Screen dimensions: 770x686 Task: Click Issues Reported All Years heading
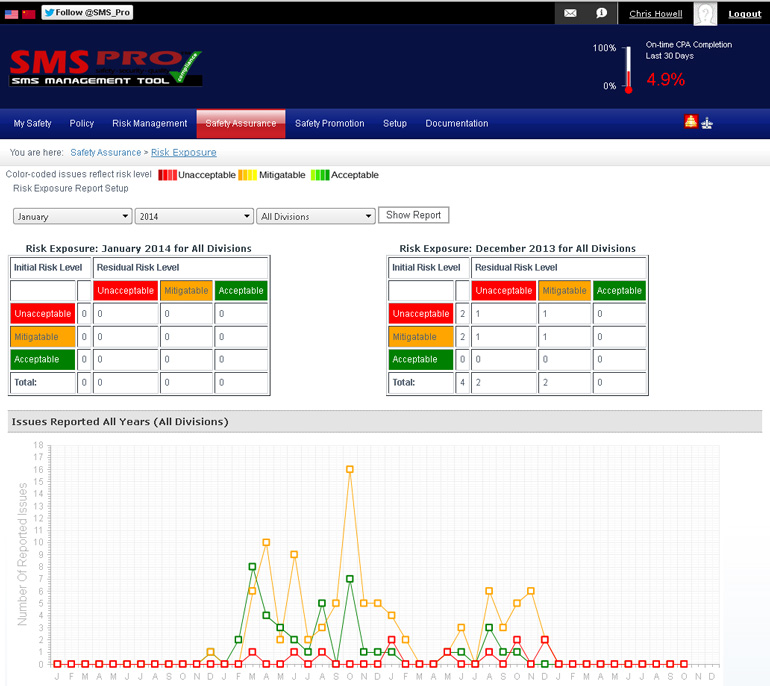(120, 422)
